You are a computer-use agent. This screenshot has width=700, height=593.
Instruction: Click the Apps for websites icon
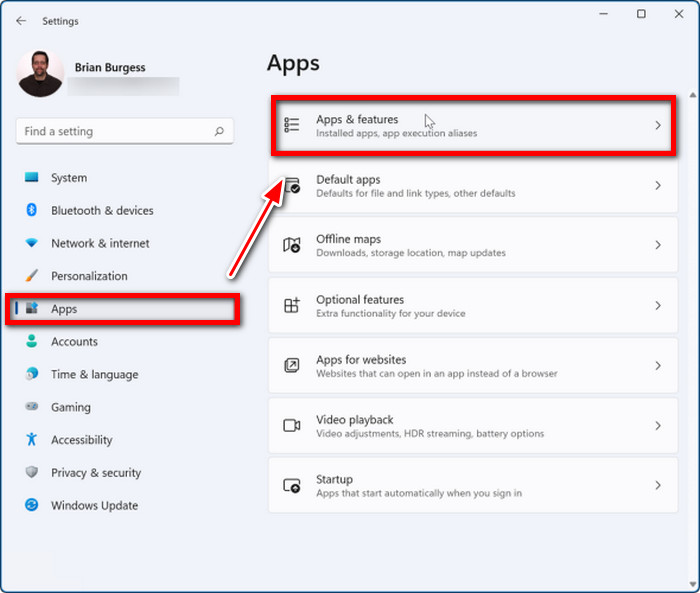click(x=292, y=366)
